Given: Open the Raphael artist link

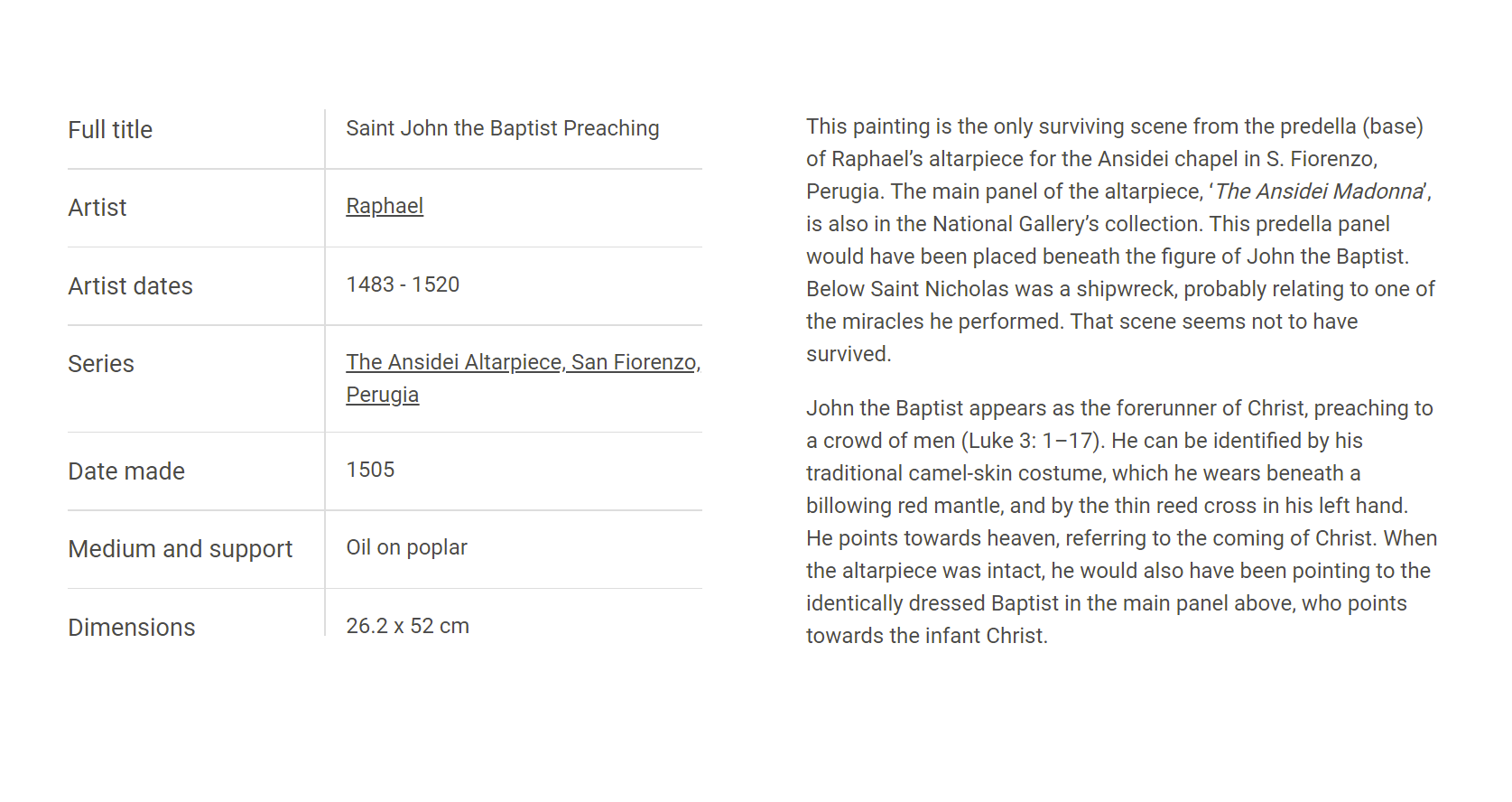Looking at the screenshot, I should (x=385, y=206).
